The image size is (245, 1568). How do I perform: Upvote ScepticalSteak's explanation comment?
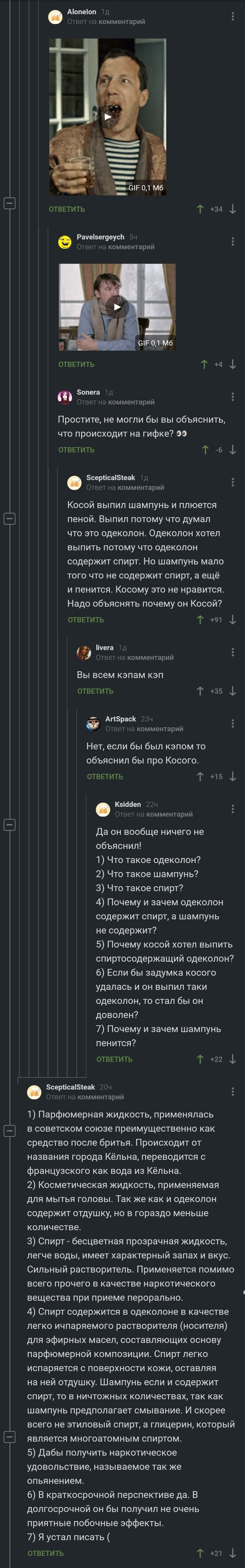[x=201, y=620]
